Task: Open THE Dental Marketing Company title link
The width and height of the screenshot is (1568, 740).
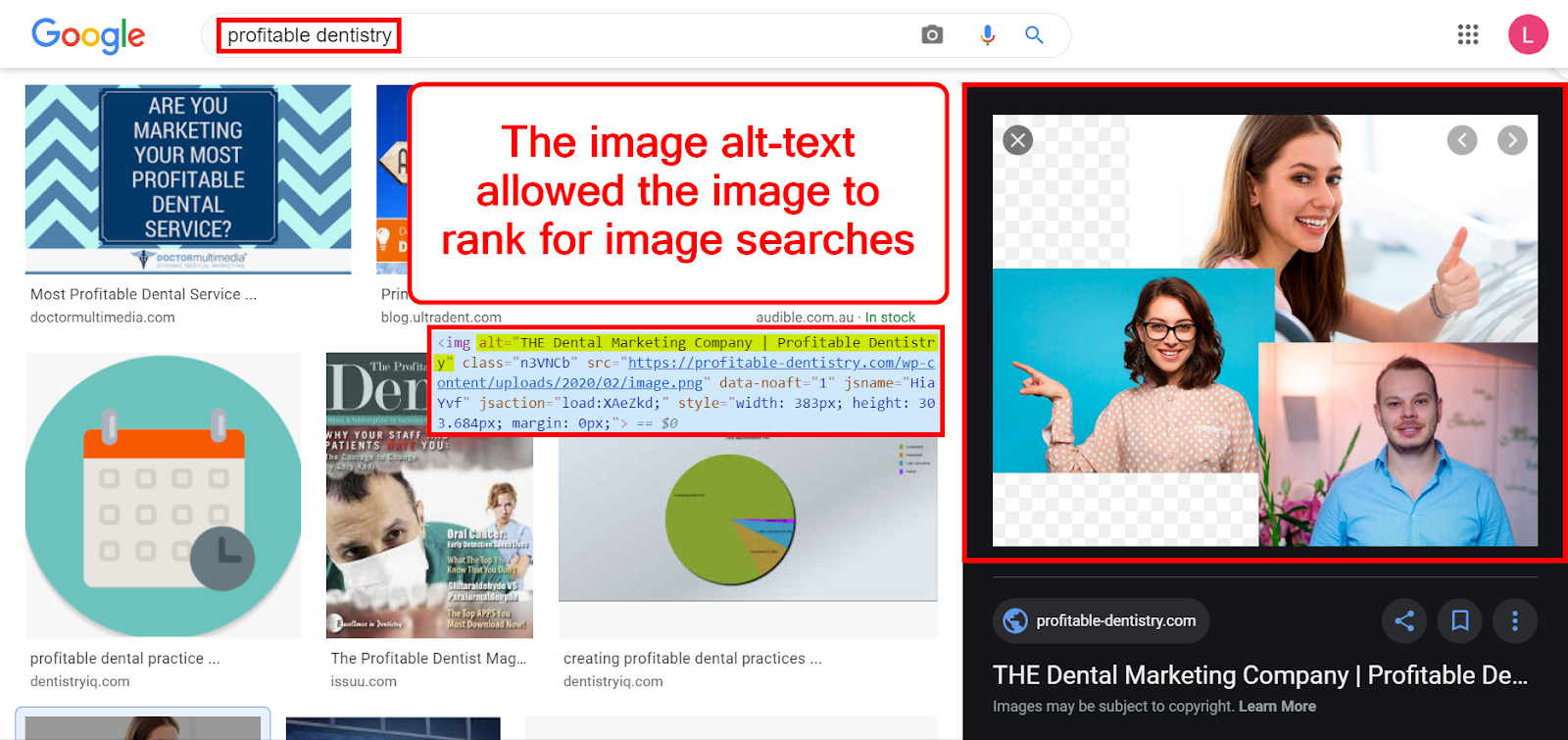Action: pyautogui.click(x=1259, y=675)
